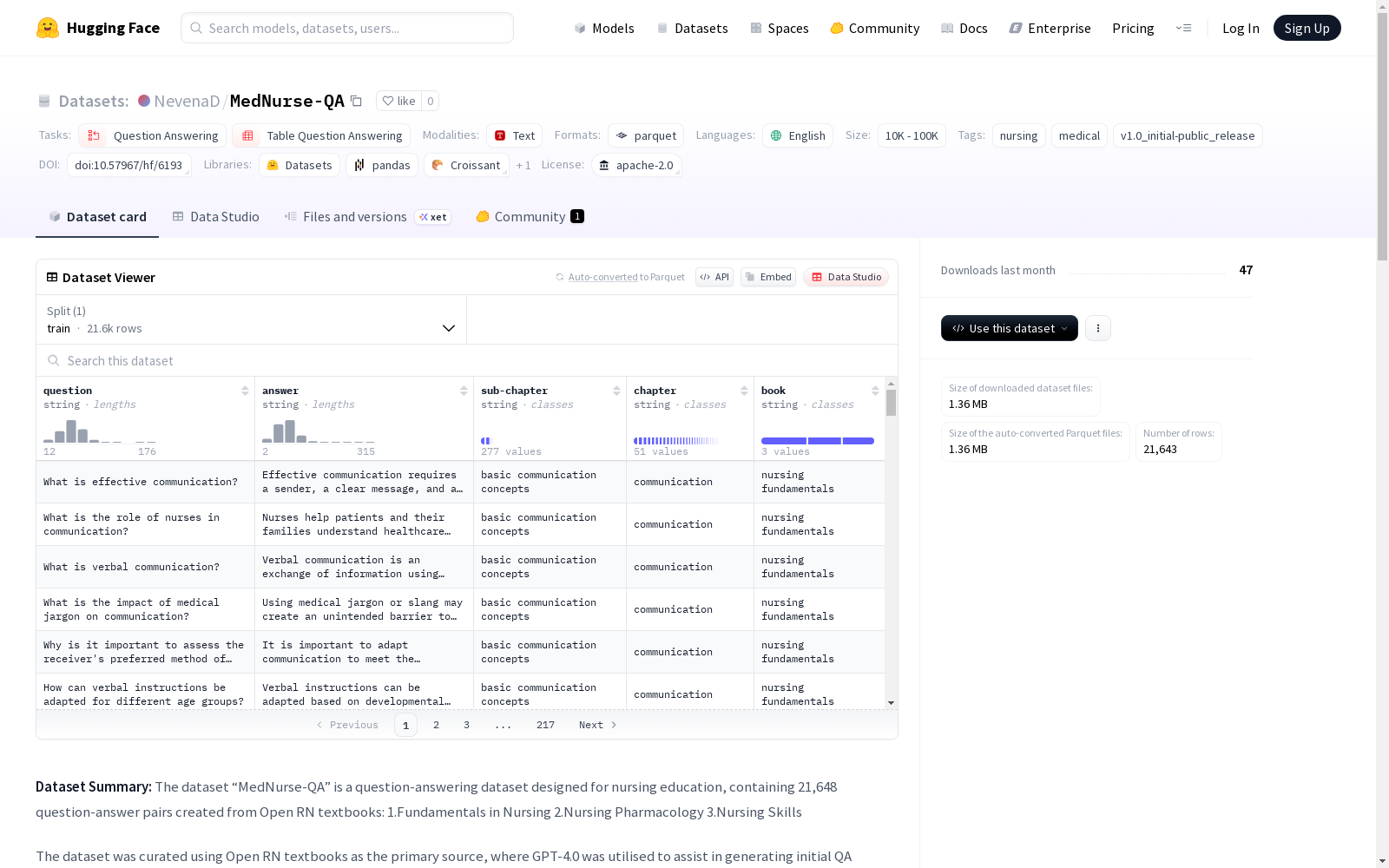The image size is (1389, 868).
Task: Click the medical tag
Action: coord(1079,135)
